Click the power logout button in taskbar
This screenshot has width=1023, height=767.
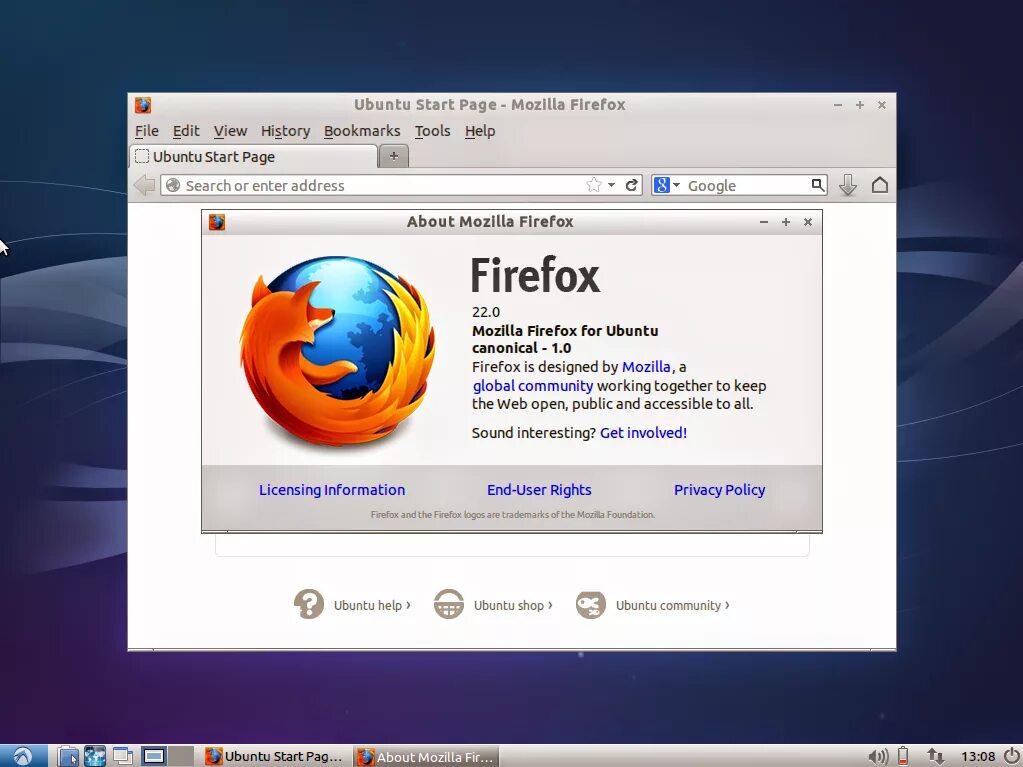coord(1011,756)
